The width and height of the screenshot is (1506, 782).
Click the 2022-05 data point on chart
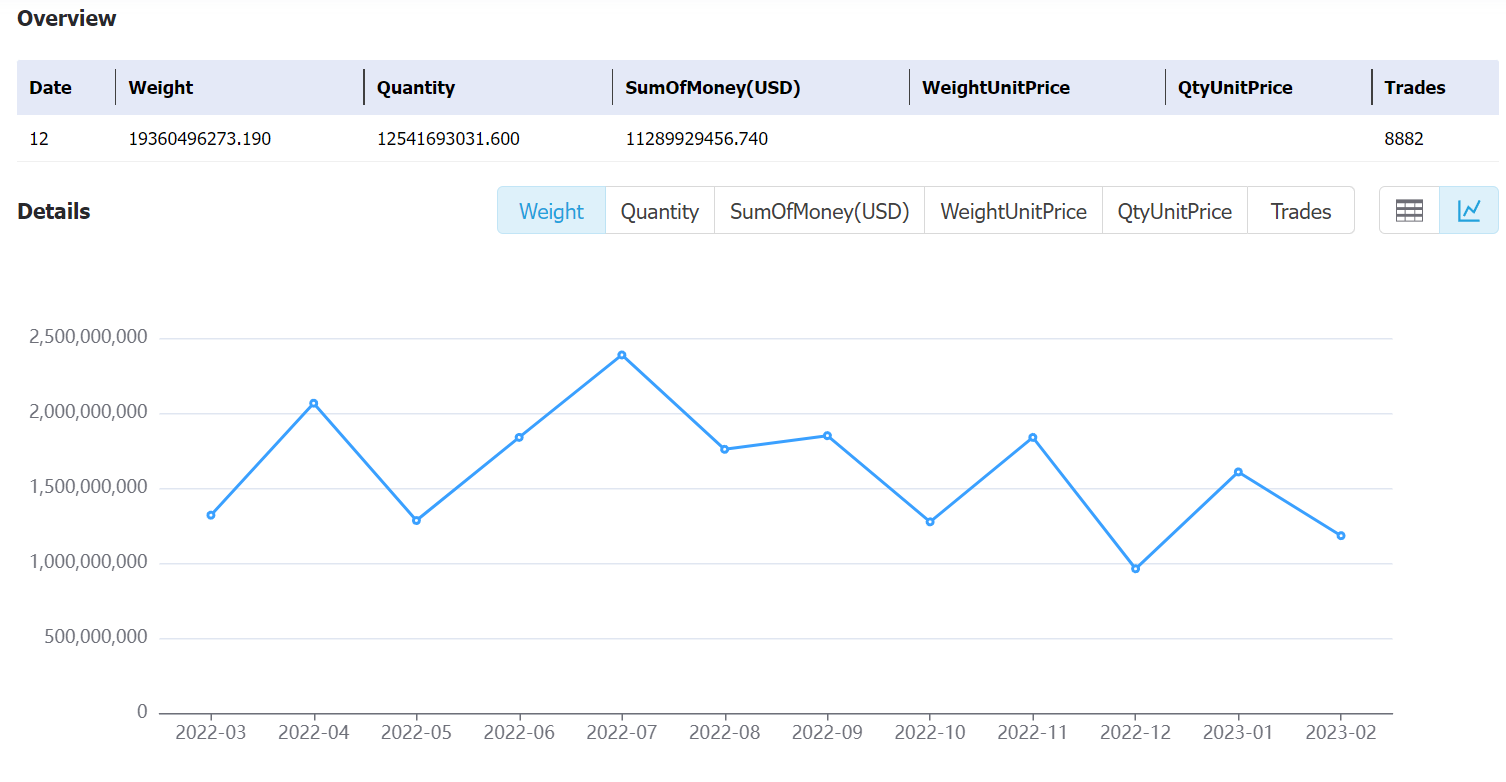tap(416, 520)
